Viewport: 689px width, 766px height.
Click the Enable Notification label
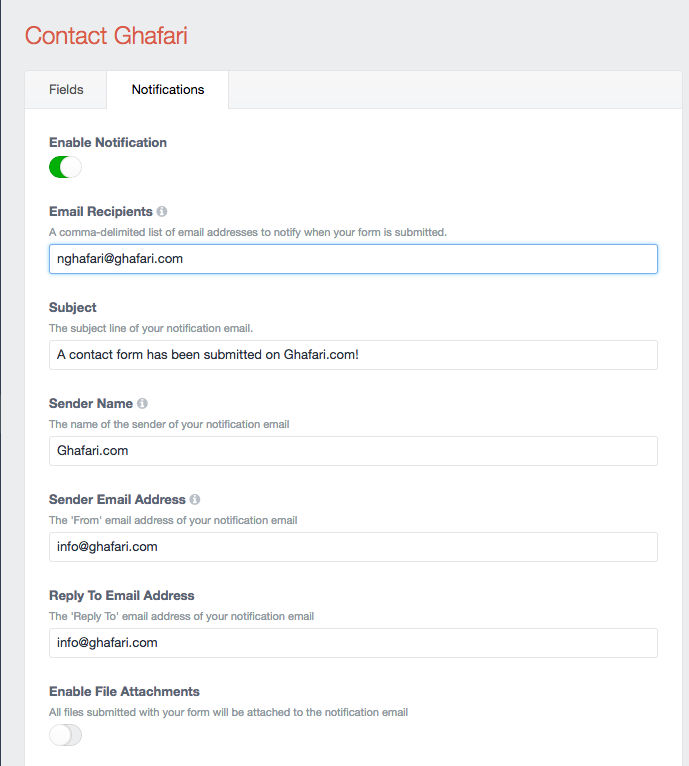coord(108,143)
